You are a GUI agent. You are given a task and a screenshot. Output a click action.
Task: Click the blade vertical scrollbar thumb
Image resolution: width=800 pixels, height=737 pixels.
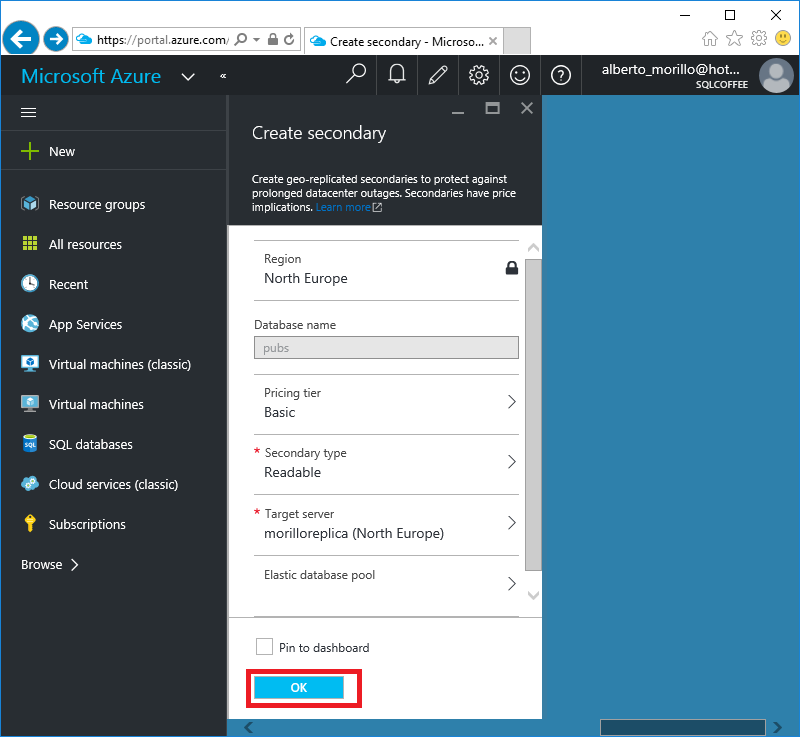pos(533,415)
